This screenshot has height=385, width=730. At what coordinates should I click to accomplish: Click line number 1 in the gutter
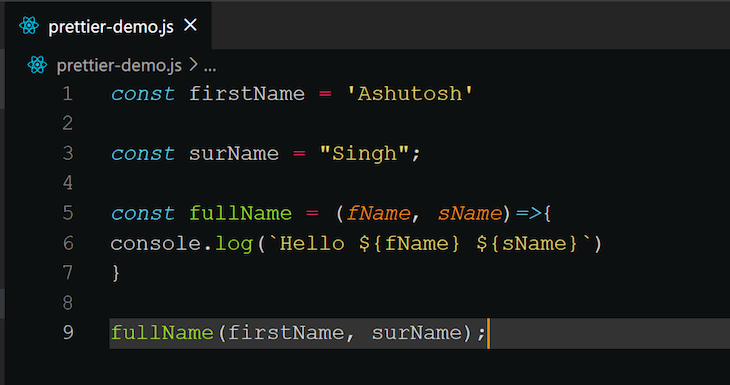(68, 94)
